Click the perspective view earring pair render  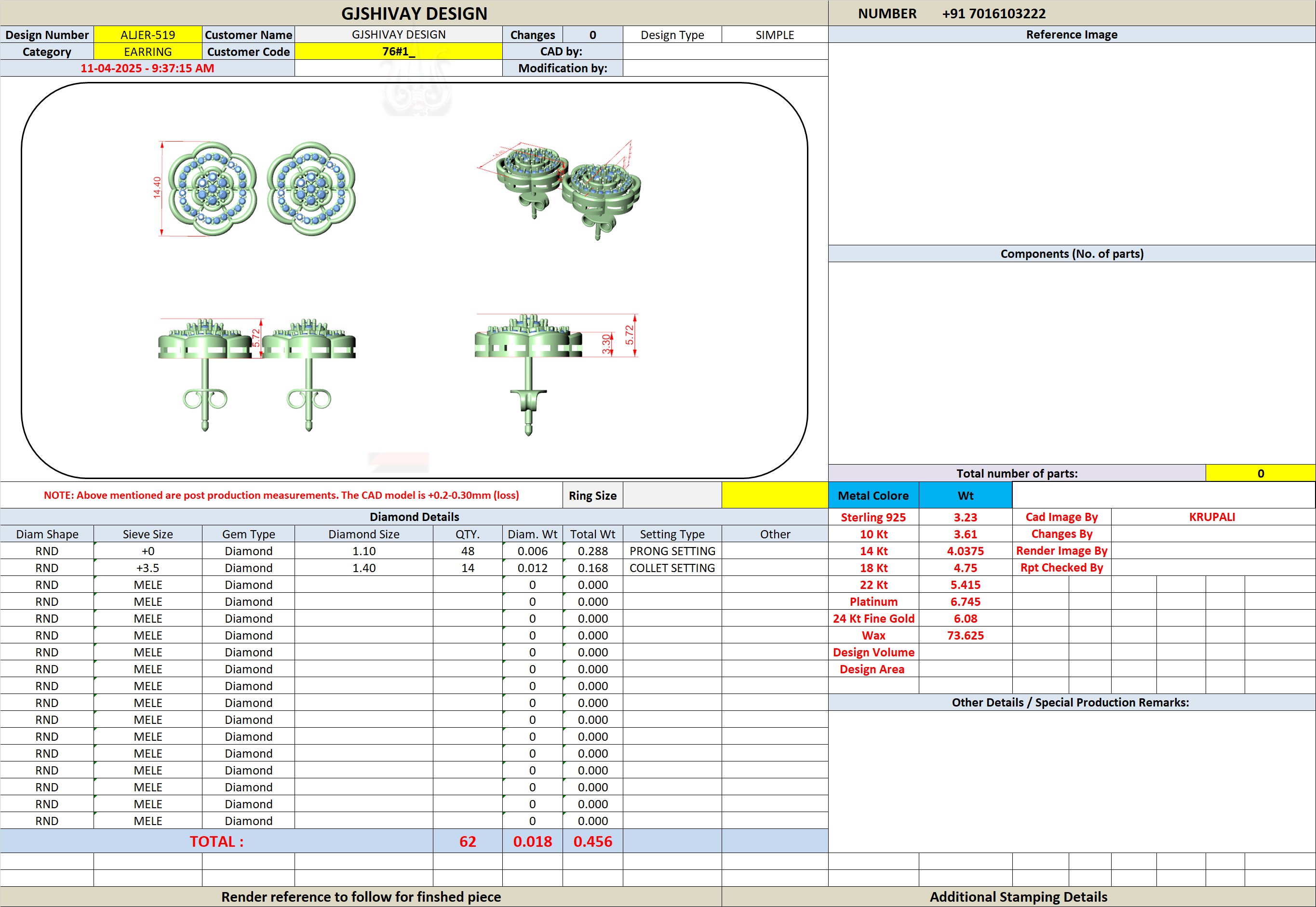559,190
